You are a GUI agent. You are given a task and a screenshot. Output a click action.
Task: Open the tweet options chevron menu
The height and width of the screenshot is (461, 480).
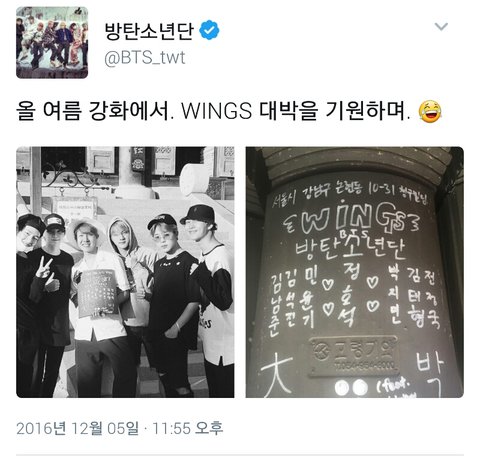pyautogui.click(x=441, y=26)
